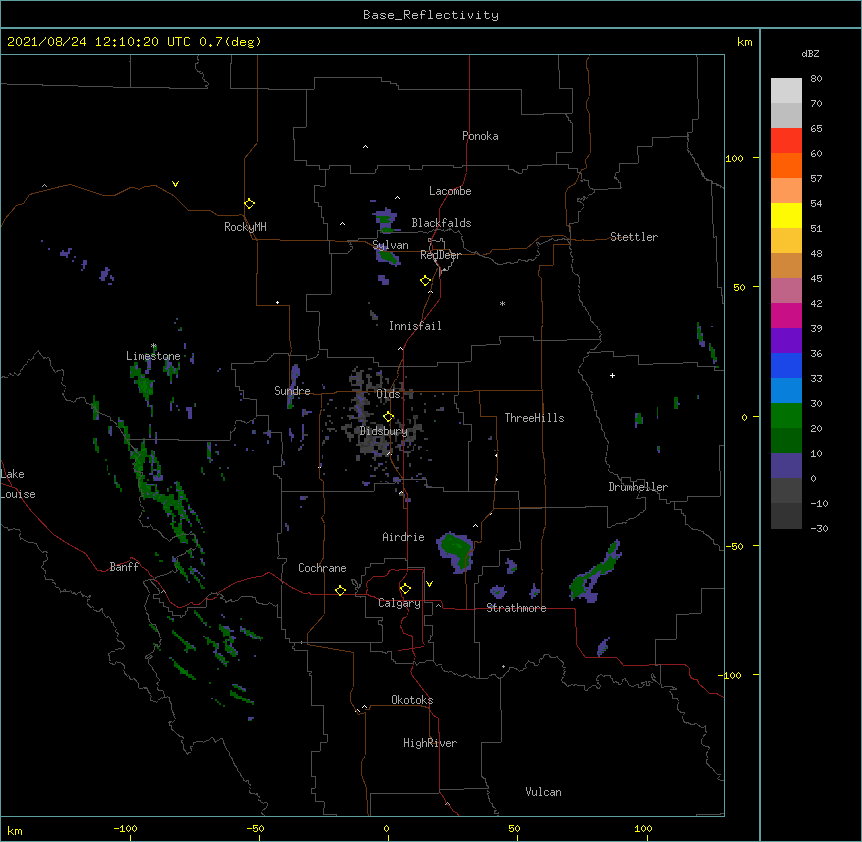Viewport: 862px width, 842px height.
Task: Click the Blackfalds label
Action: (x=441, y=223)
